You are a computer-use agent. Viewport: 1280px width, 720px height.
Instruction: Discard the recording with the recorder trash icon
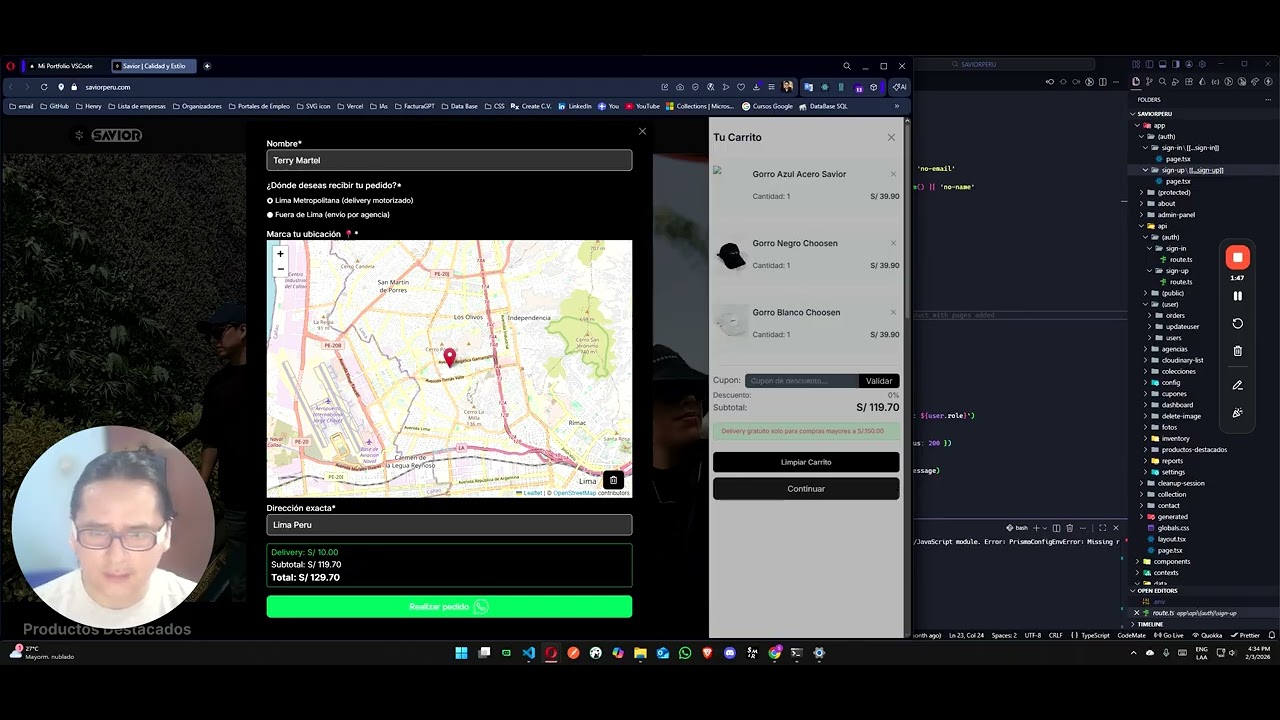1237,351
